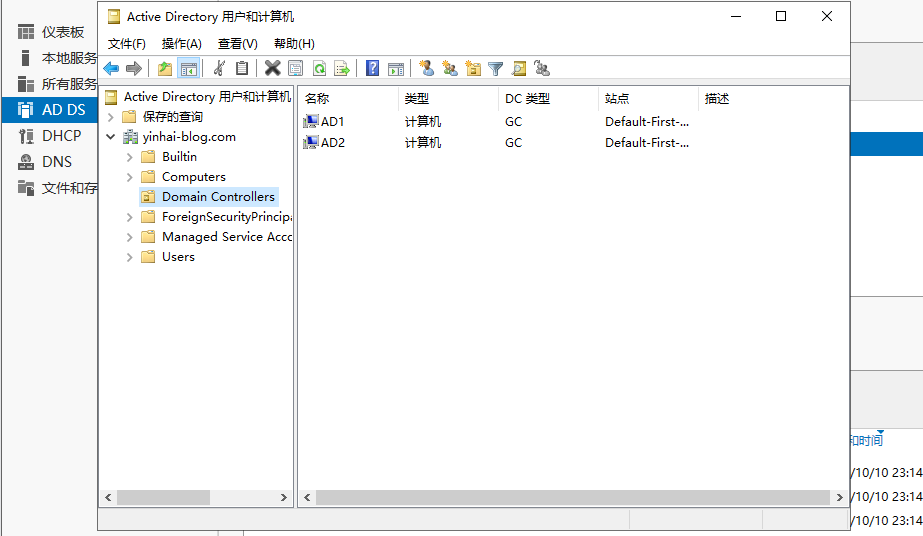Click list pane scrollbar right arrow

tap(839, 498)
